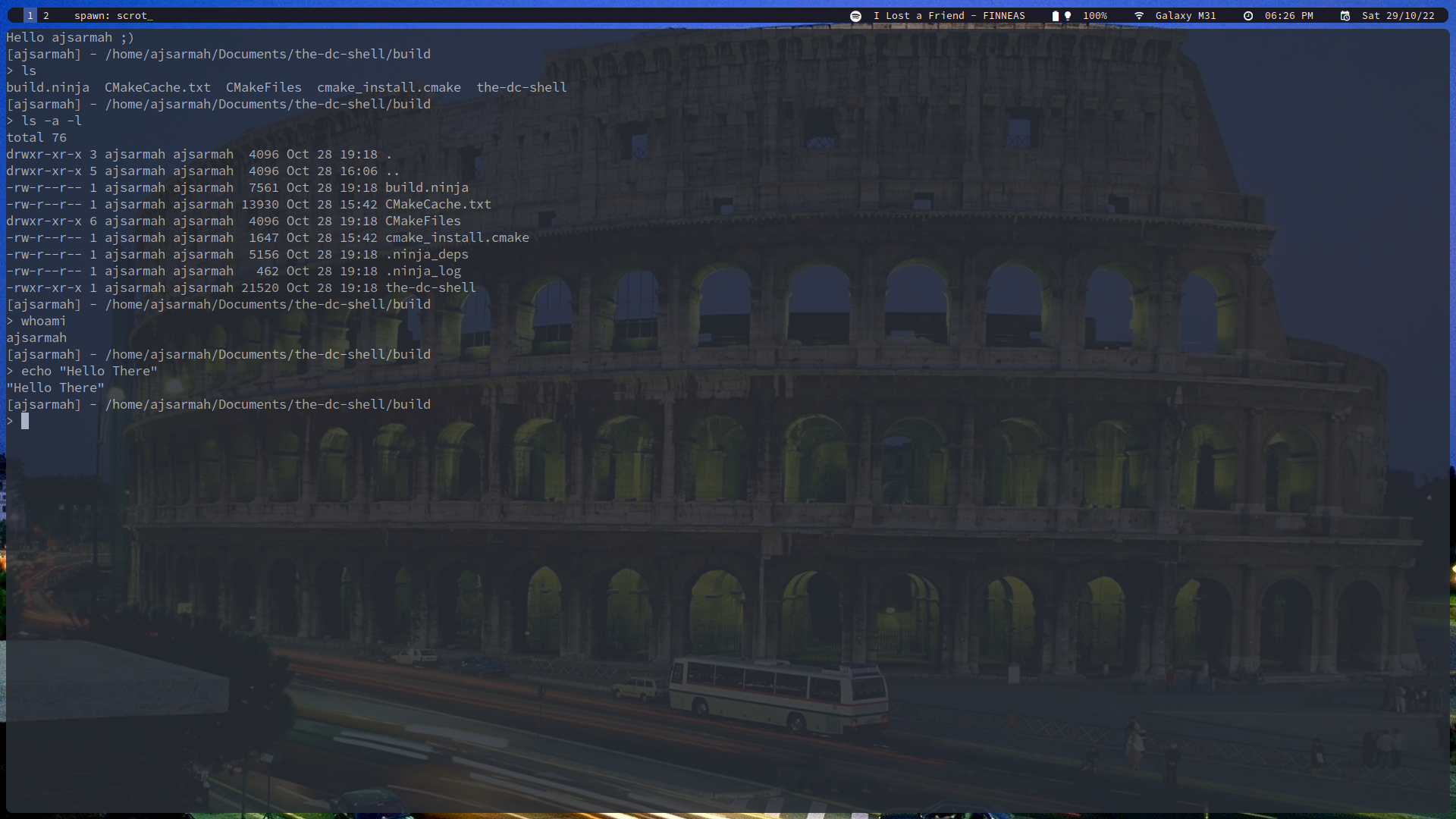This screenshot has width=1456, height=819.
Task: Click the total 76 output line
Action: click(36, 137)
